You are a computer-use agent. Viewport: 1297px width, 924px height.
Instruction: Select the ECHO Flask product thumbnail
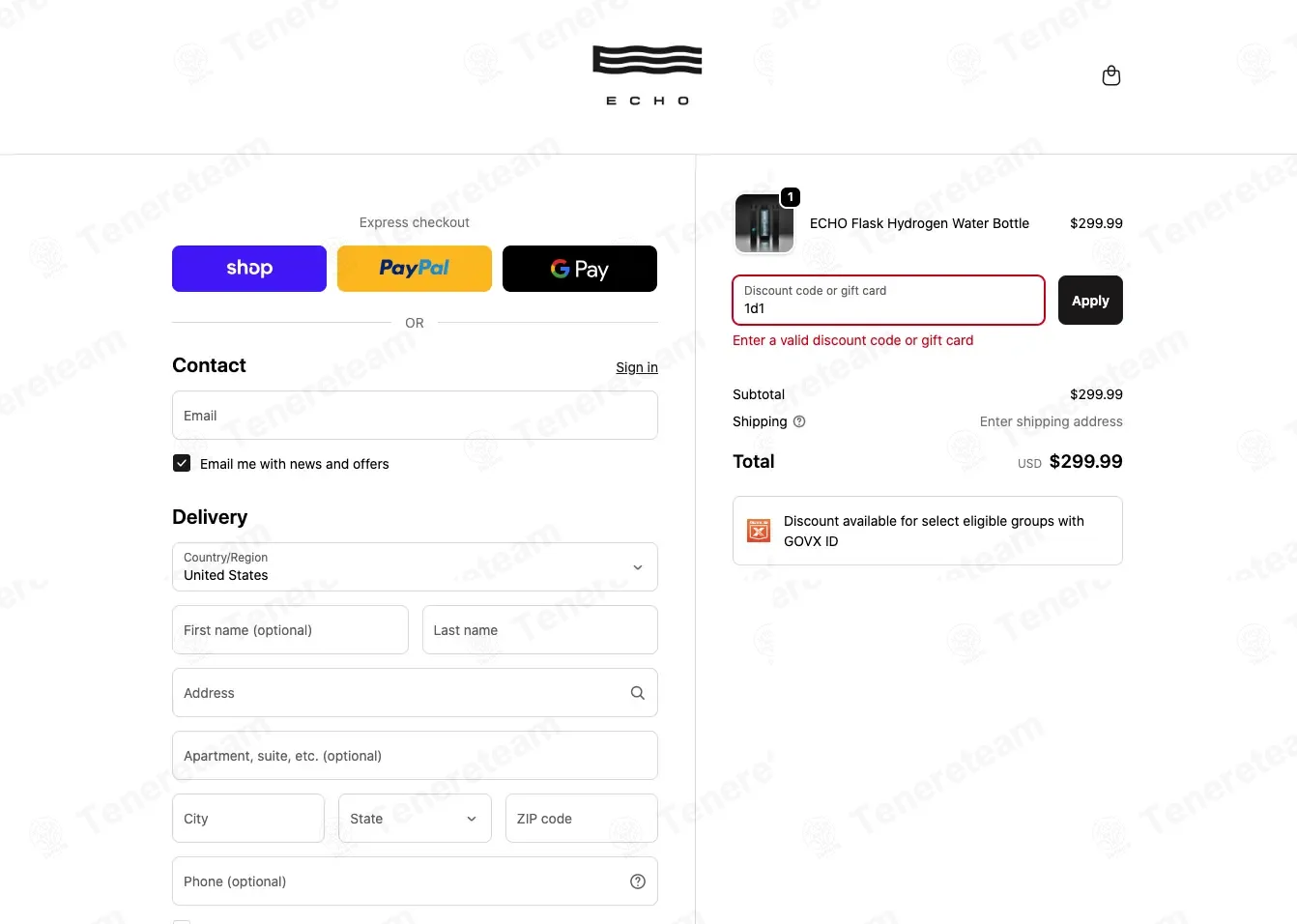click(764, 223)
